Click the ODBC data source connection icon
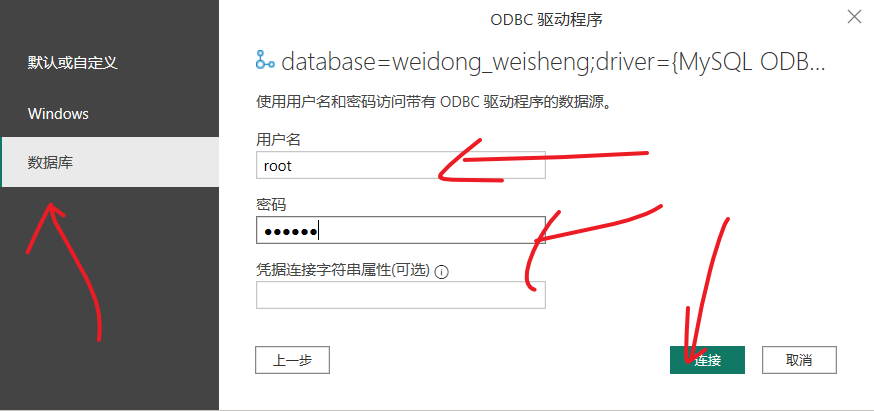874x411 pixels. pyautogui.click(x=264, y=59)
